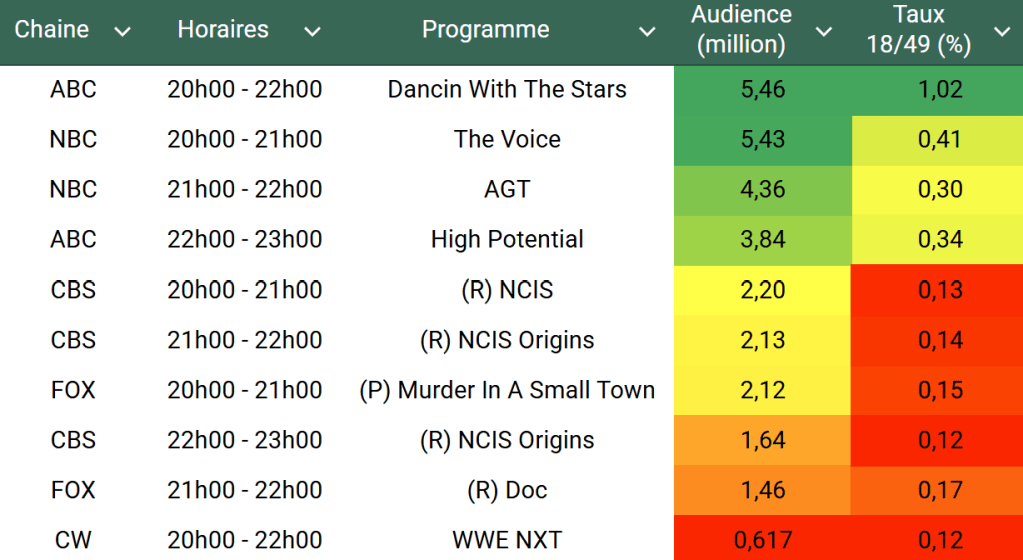Select the Murder In A Small Town cell
Viewport: 1023px width, 560px height.
click(x=507, y=390)
